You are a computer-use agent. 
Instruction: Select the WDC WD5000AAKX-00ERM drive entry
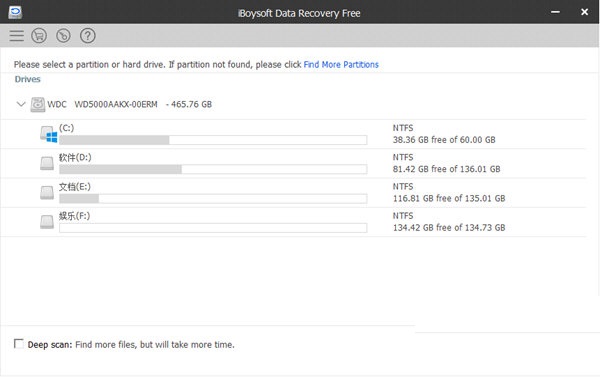129,104
